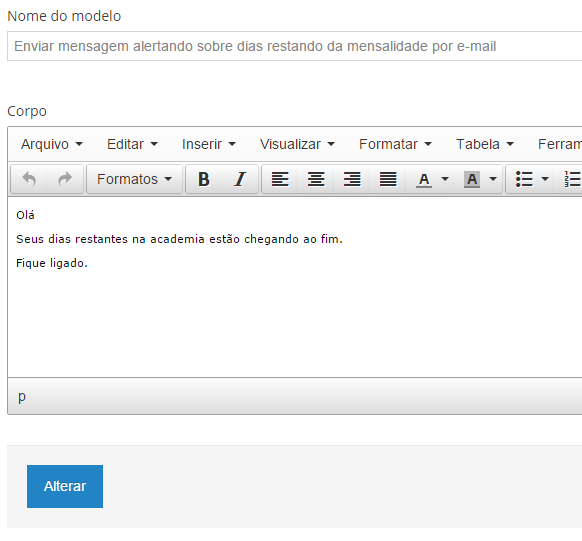Toggle italic formatting

(240, 179)
